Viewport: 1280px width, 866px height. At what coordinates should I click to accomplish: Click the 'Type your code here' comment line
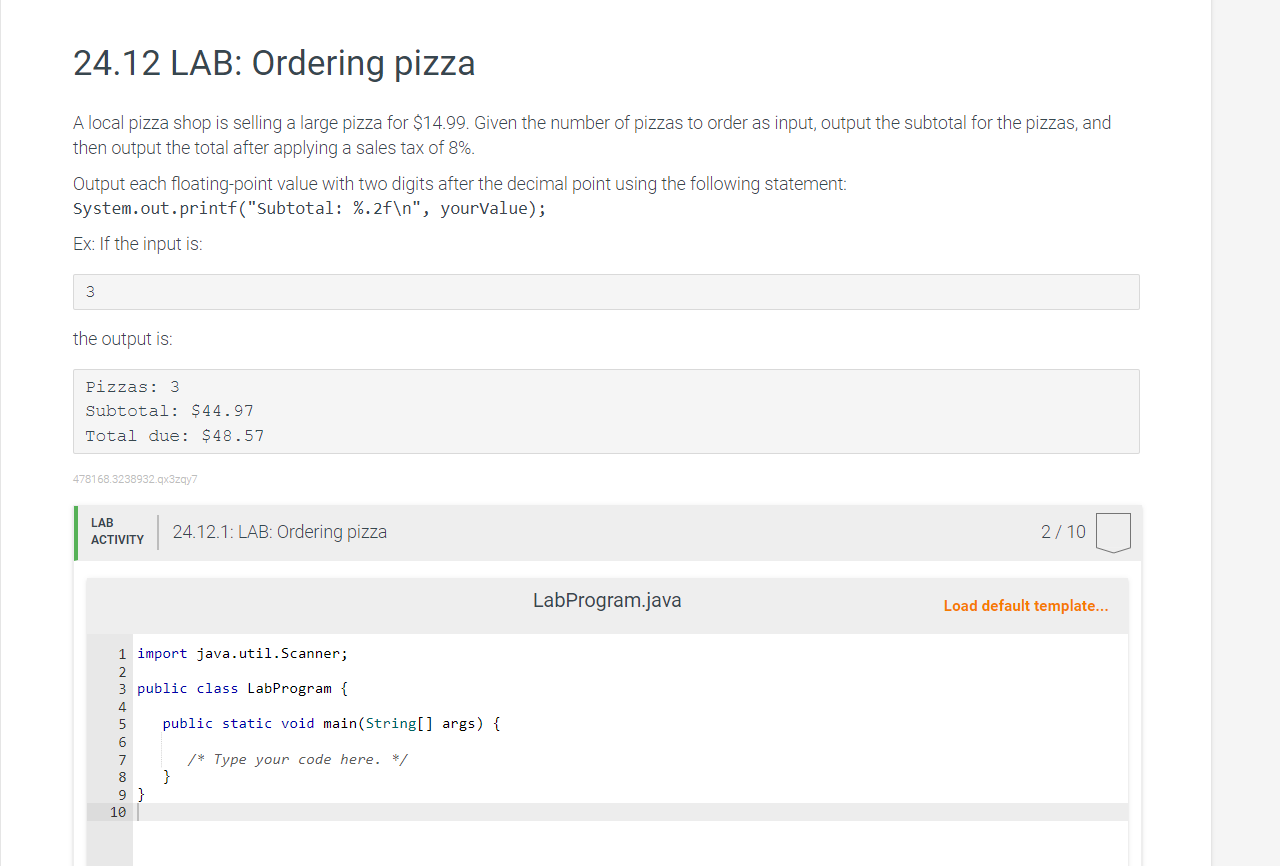(298, 760)
